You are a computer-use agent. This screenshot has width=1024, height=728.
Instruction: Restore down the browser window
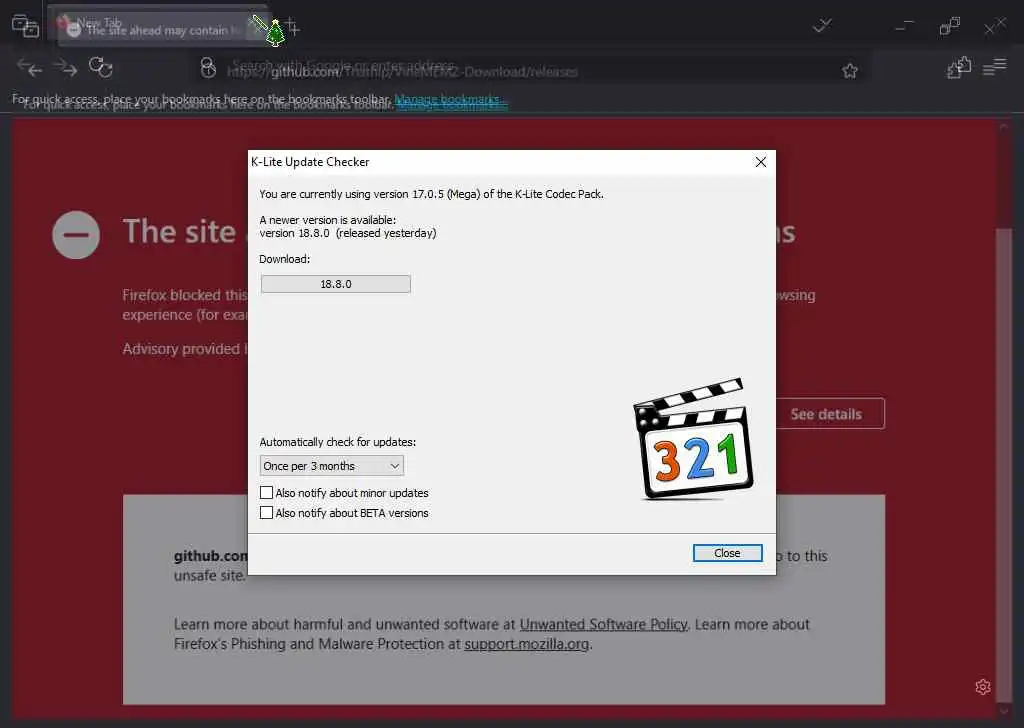[x=950, y=26]
